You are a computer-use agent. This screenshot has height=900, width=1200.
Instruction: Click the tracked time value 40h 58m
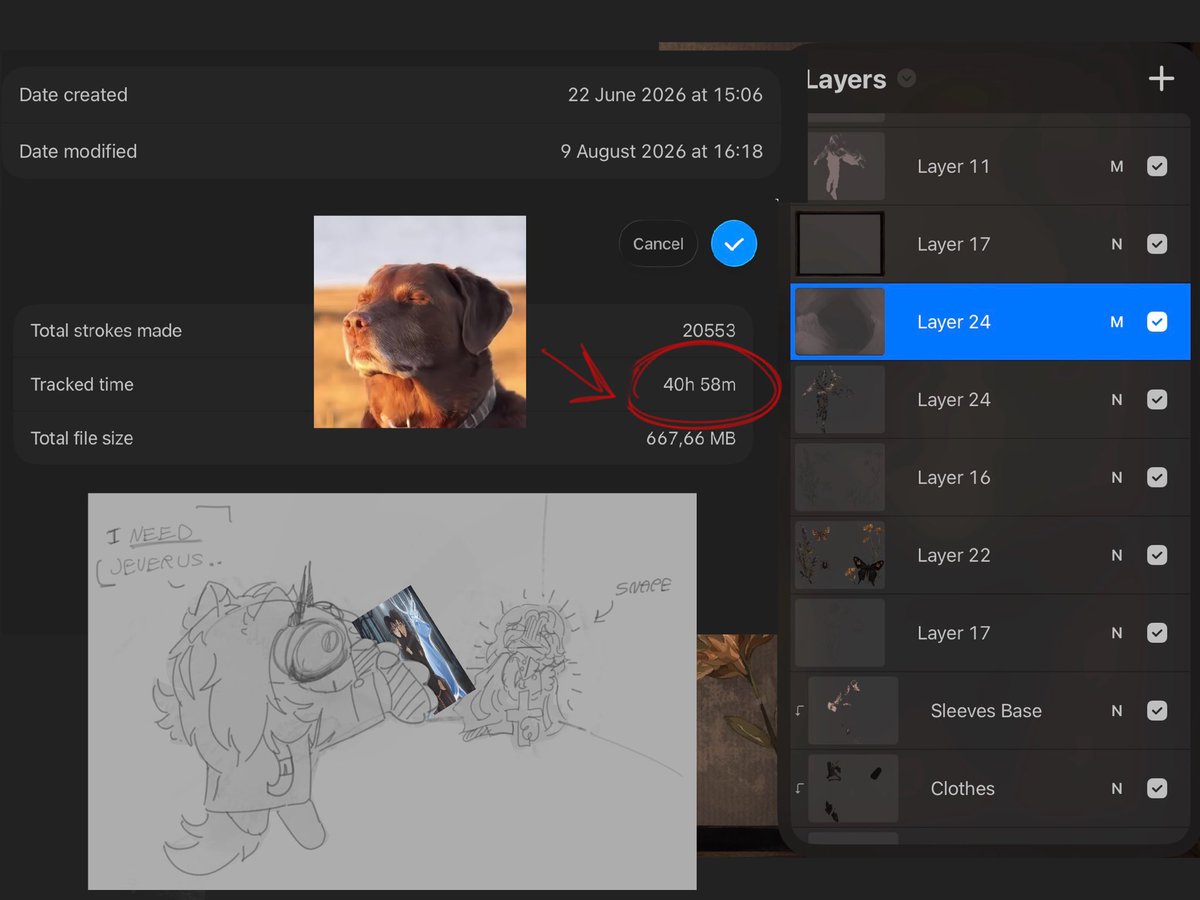click(699, 385)
